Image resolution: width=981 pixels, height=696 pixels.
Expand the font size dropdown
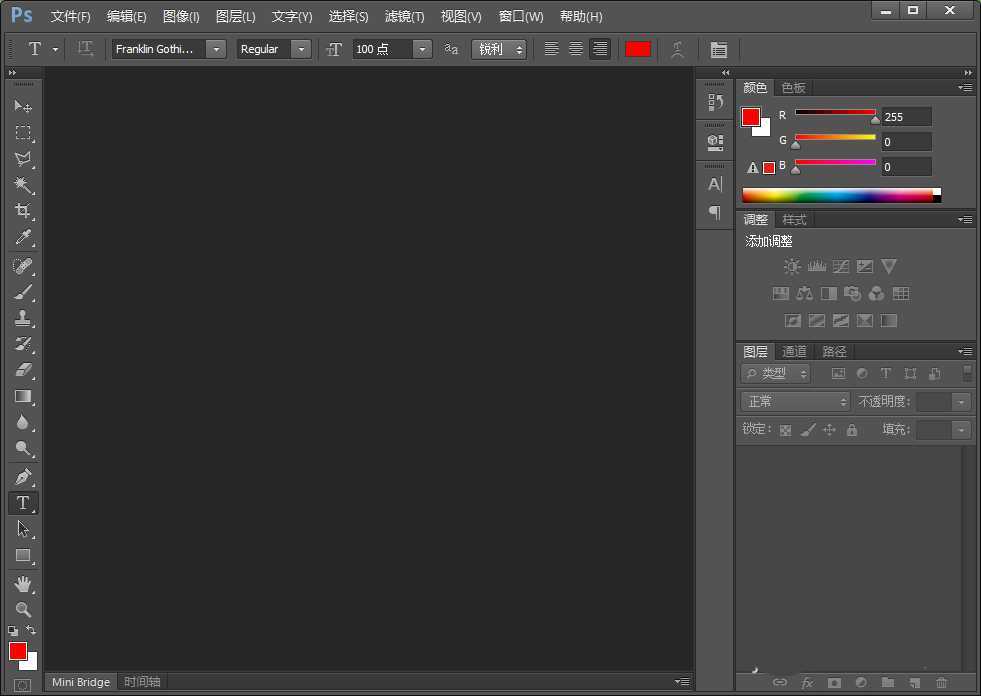pyautogui.click(x=422, y=49)
